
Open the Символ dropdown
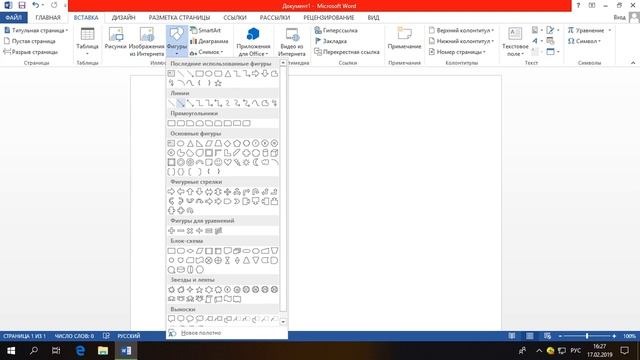(584, 41)
